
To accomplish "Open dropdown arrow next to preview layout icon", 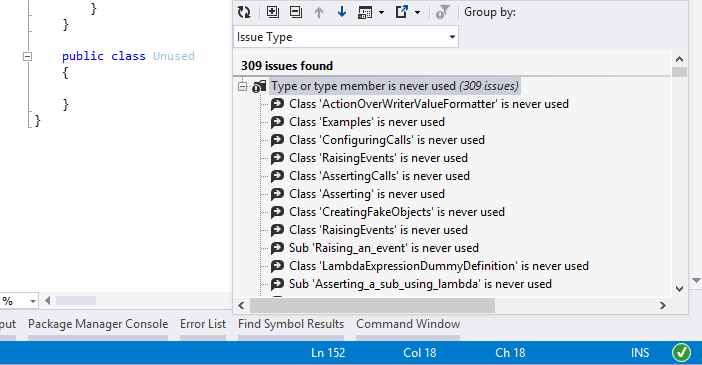I will pyautogui.click(x=381, y=13).
